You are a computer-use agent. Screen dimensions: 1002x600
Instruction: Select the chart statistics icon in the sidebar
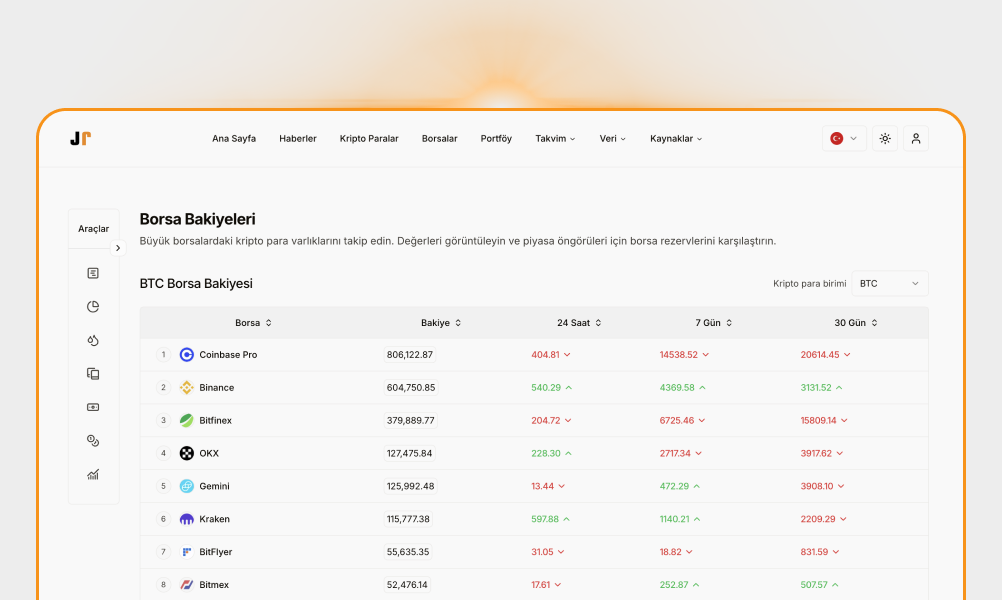[x=93, y=474]
